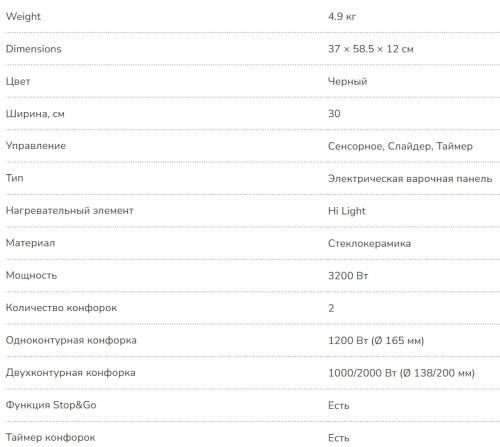Screen dimensions: 500x447
Task: Click the Черный color value
Action: tap(348, 81)
